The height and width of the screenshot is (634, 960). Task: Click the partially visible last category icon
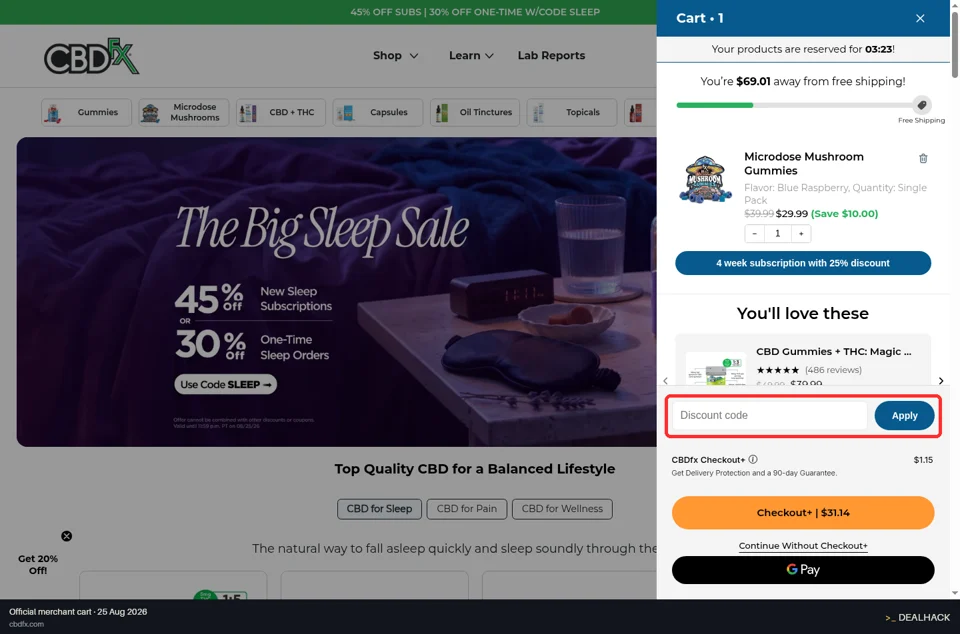(x=636, y=113)
